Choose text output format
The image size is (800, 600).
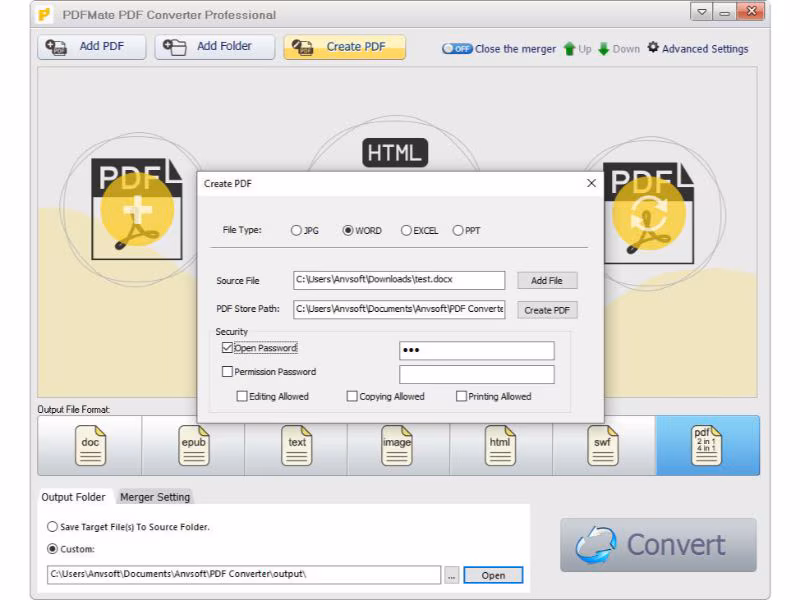(296, 445)
